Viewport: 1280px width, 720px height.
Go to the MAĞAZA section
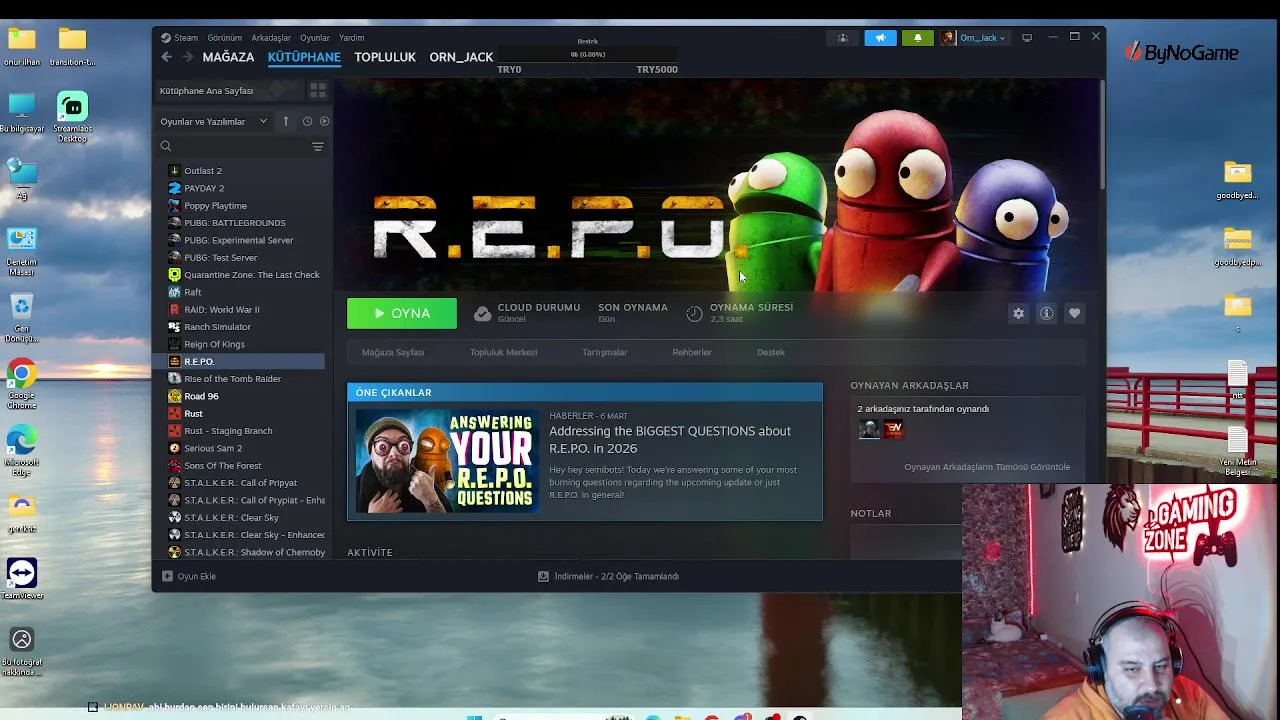click(228, 57)
